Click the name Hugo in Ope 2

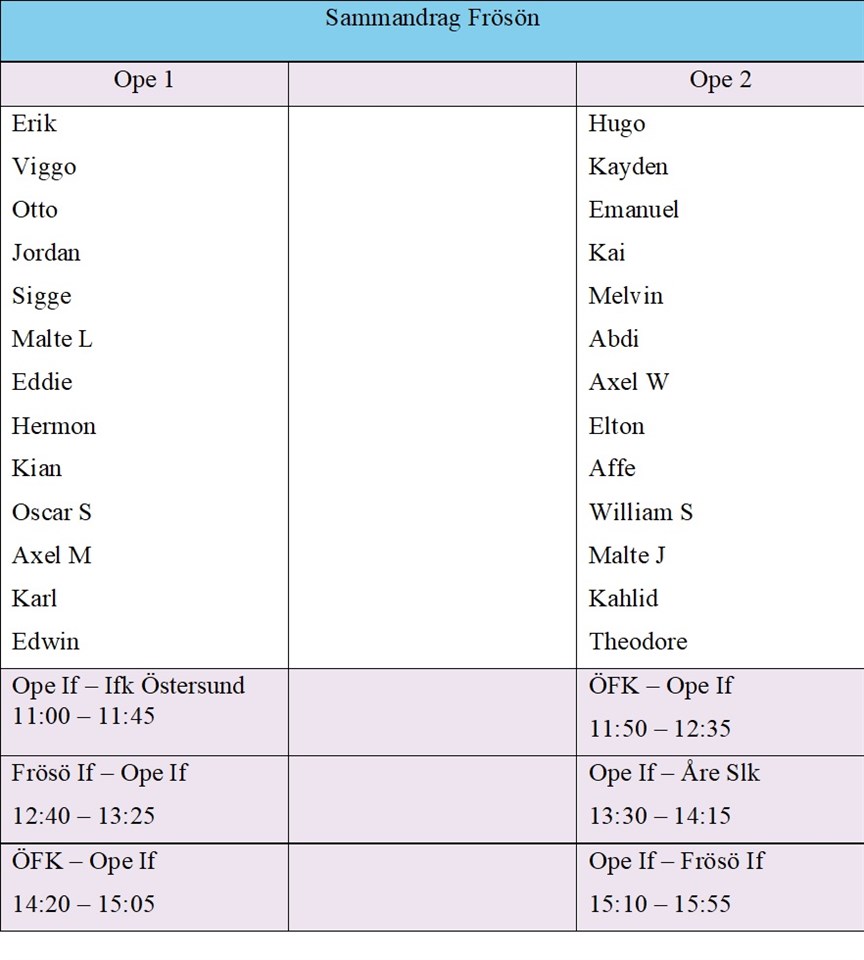pyautogui.click(x=617, y=124)
